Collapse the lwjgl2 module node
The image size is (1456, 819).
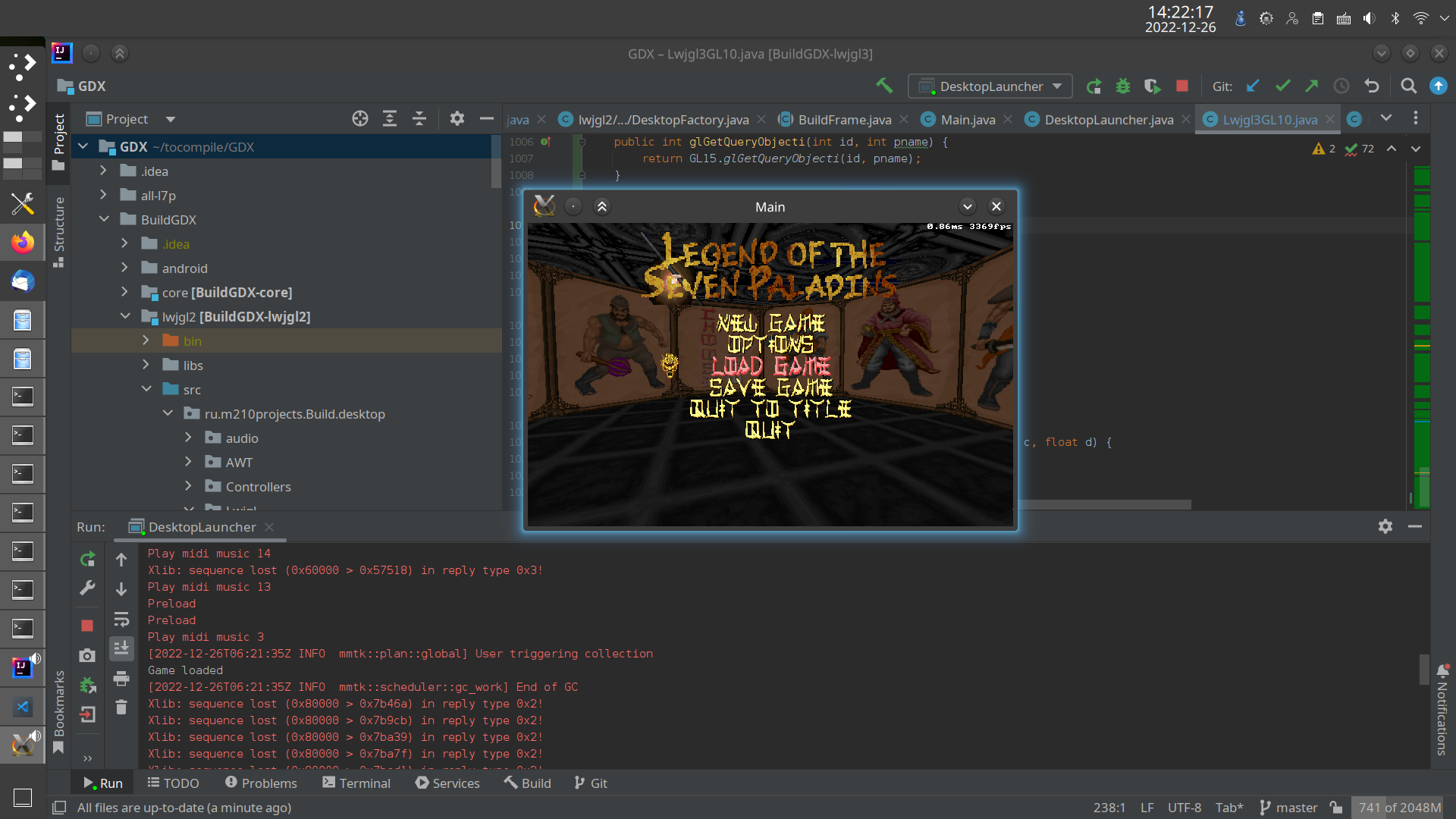[125, 317]
